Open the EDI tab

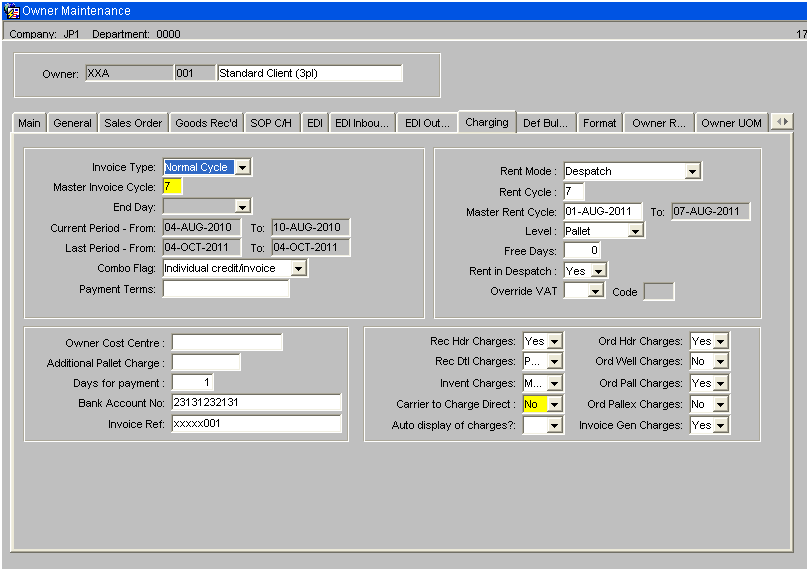pos(314,123)
